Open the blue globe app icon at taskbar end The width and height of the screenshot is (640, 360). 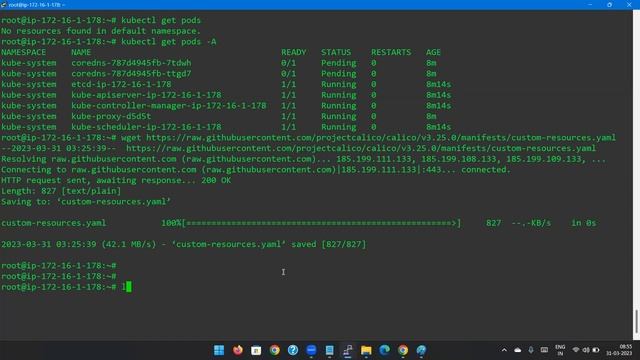tap(421, 350)
